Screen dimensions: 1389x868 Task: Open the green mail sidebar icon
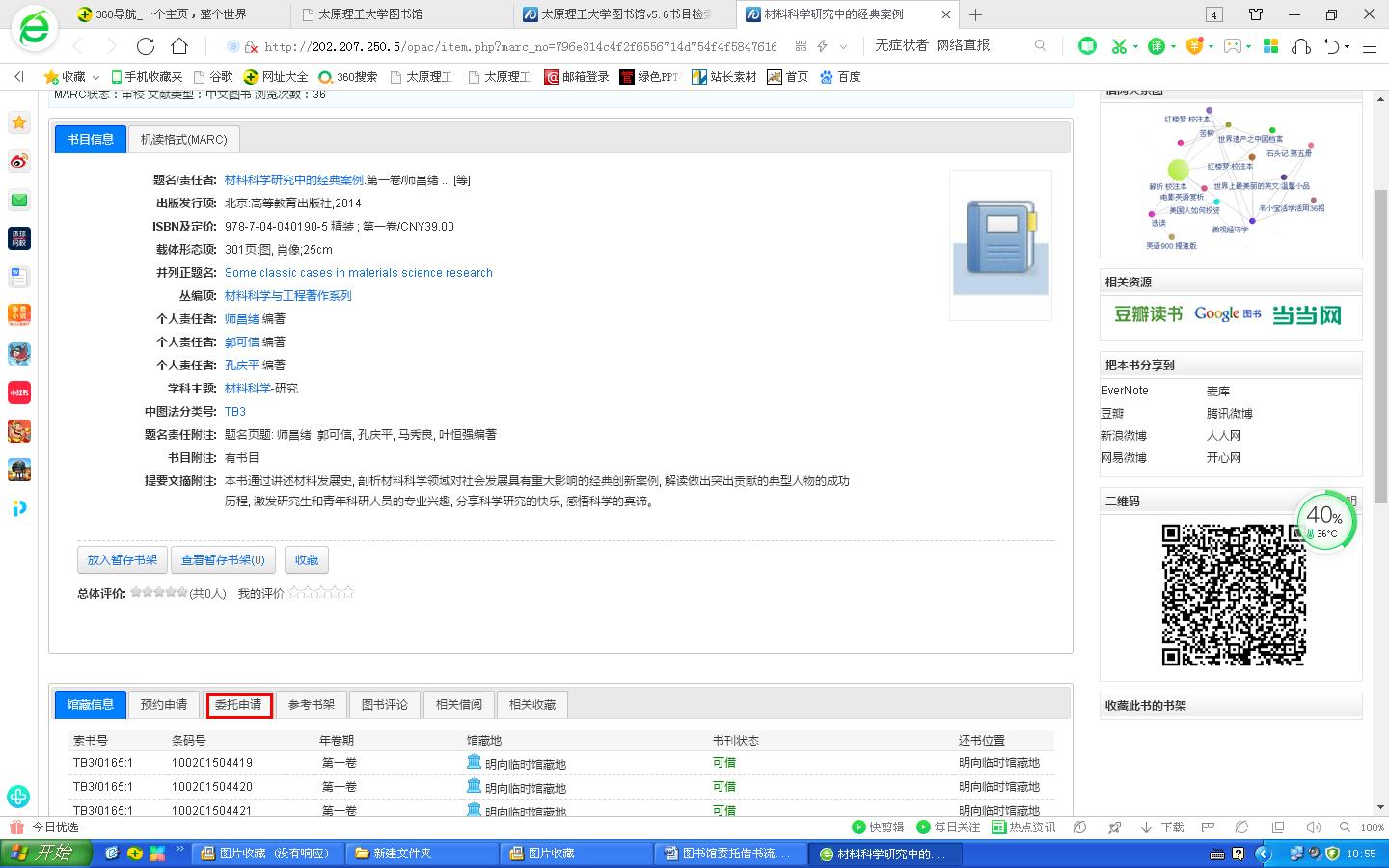click(19, 200)
